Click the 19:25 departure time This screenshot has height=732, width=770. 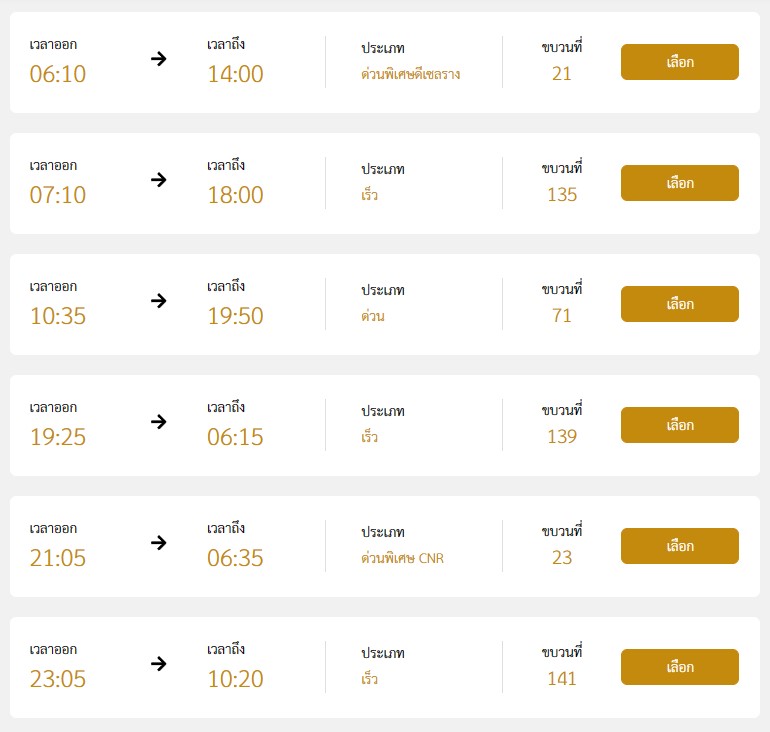coord(58,437)
